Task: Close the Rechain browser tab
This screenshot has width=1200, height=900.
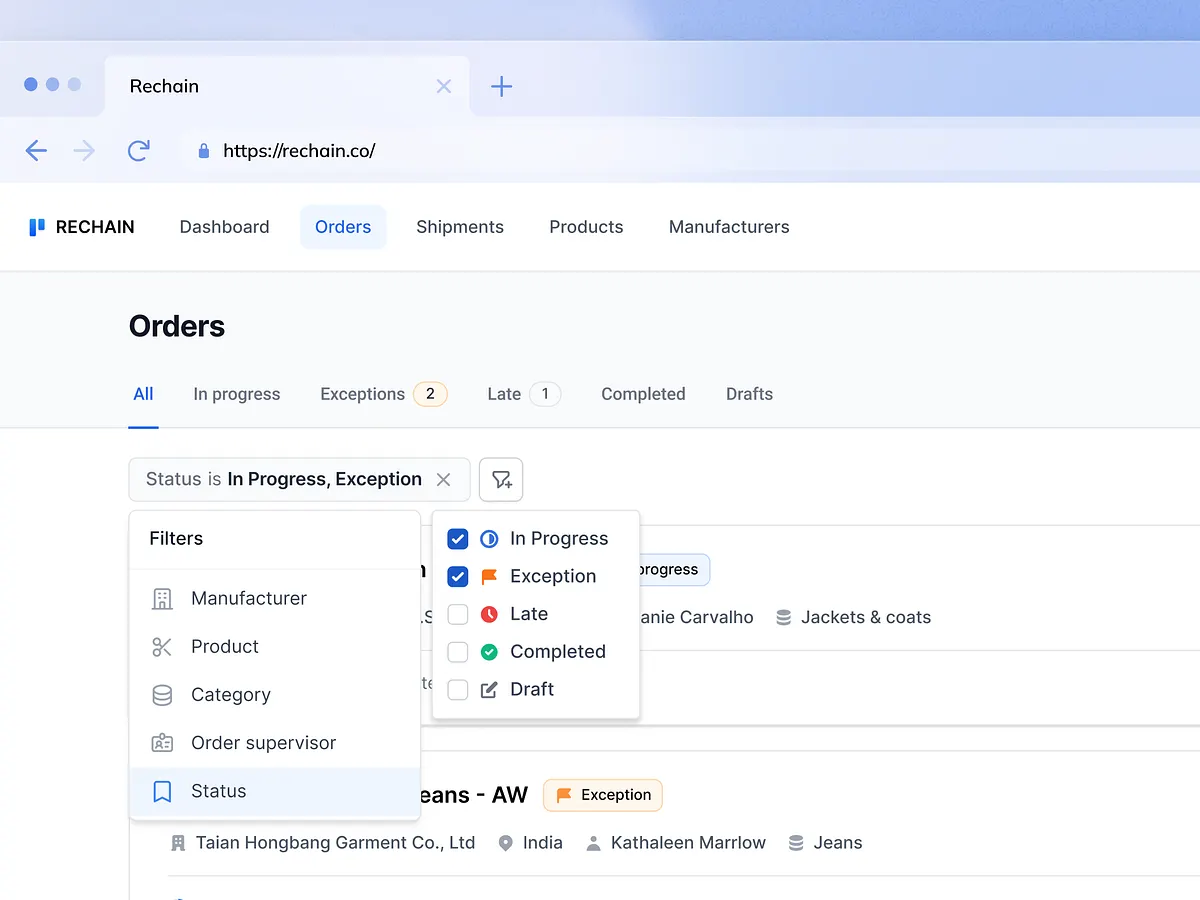Action: coord(444,86)
